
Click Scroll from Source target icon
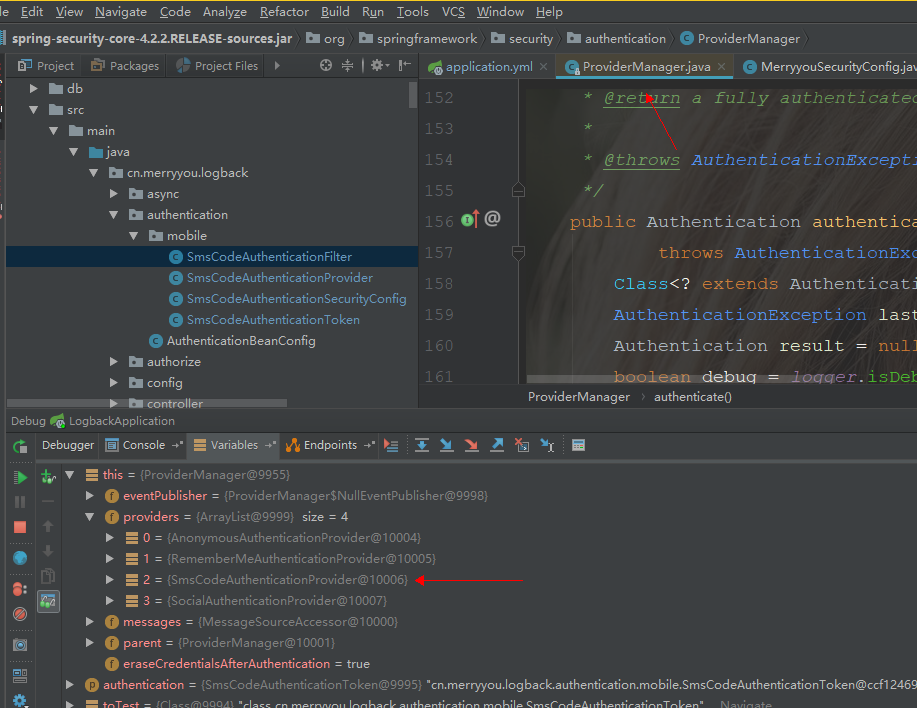pos(326,65)
